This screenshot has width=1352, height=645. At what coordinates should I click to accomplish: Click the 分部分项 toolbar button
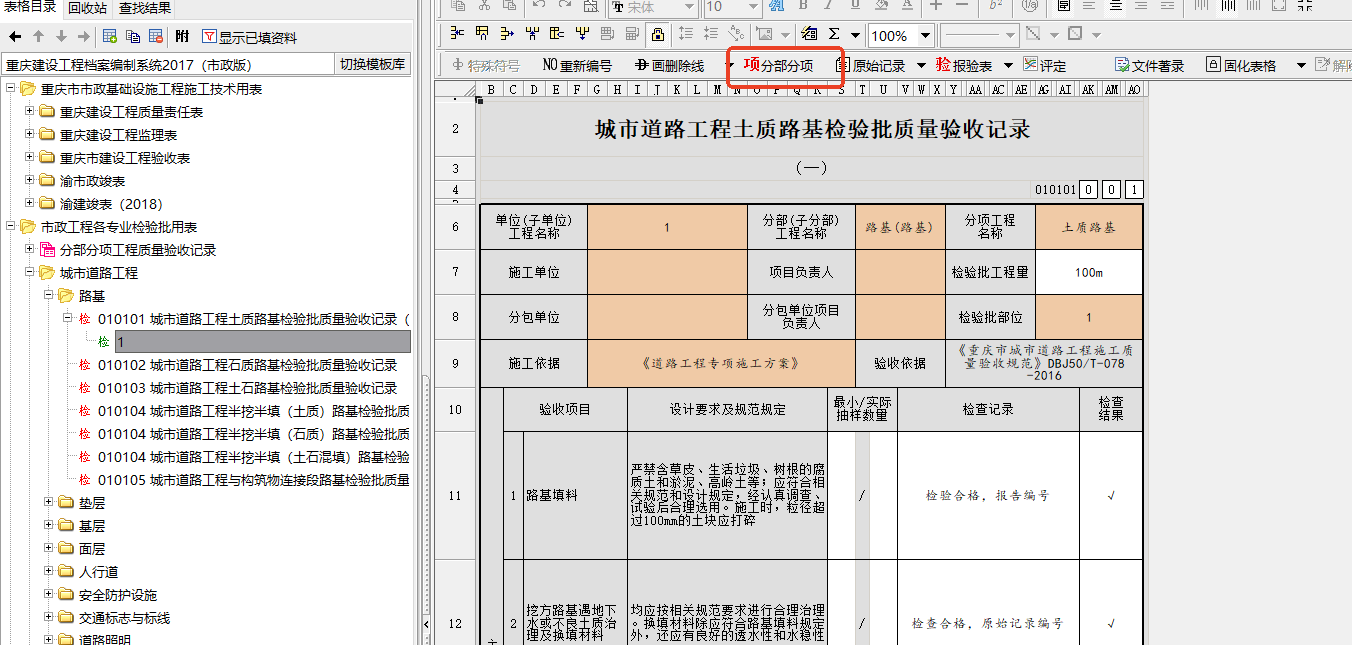tap(778, 65)
